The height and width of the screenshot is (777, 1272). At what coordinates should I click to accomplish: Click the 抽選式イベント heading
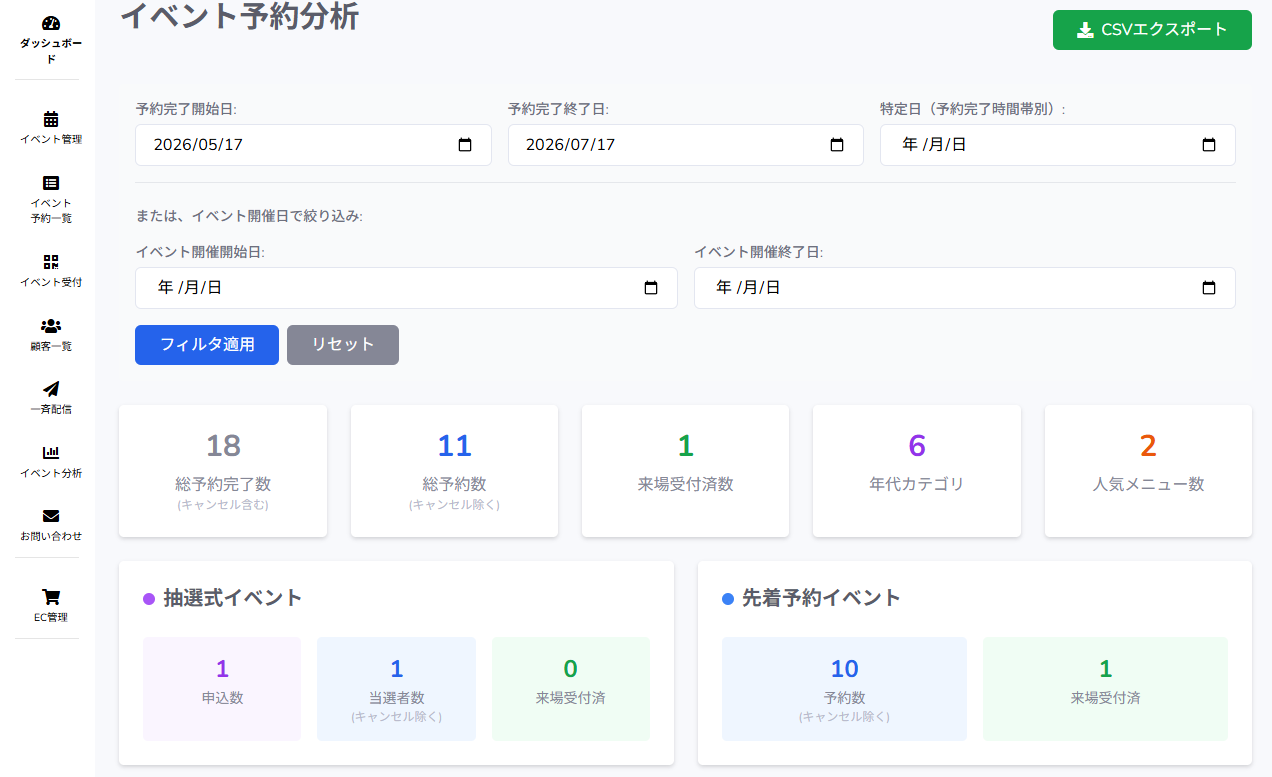233,598
